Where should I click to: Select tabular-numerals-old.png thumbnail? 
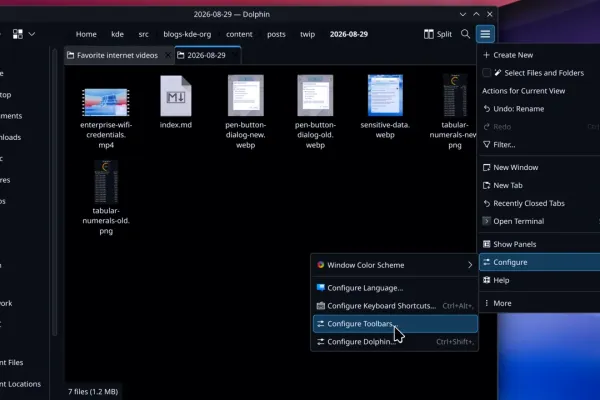pos(106,181)
